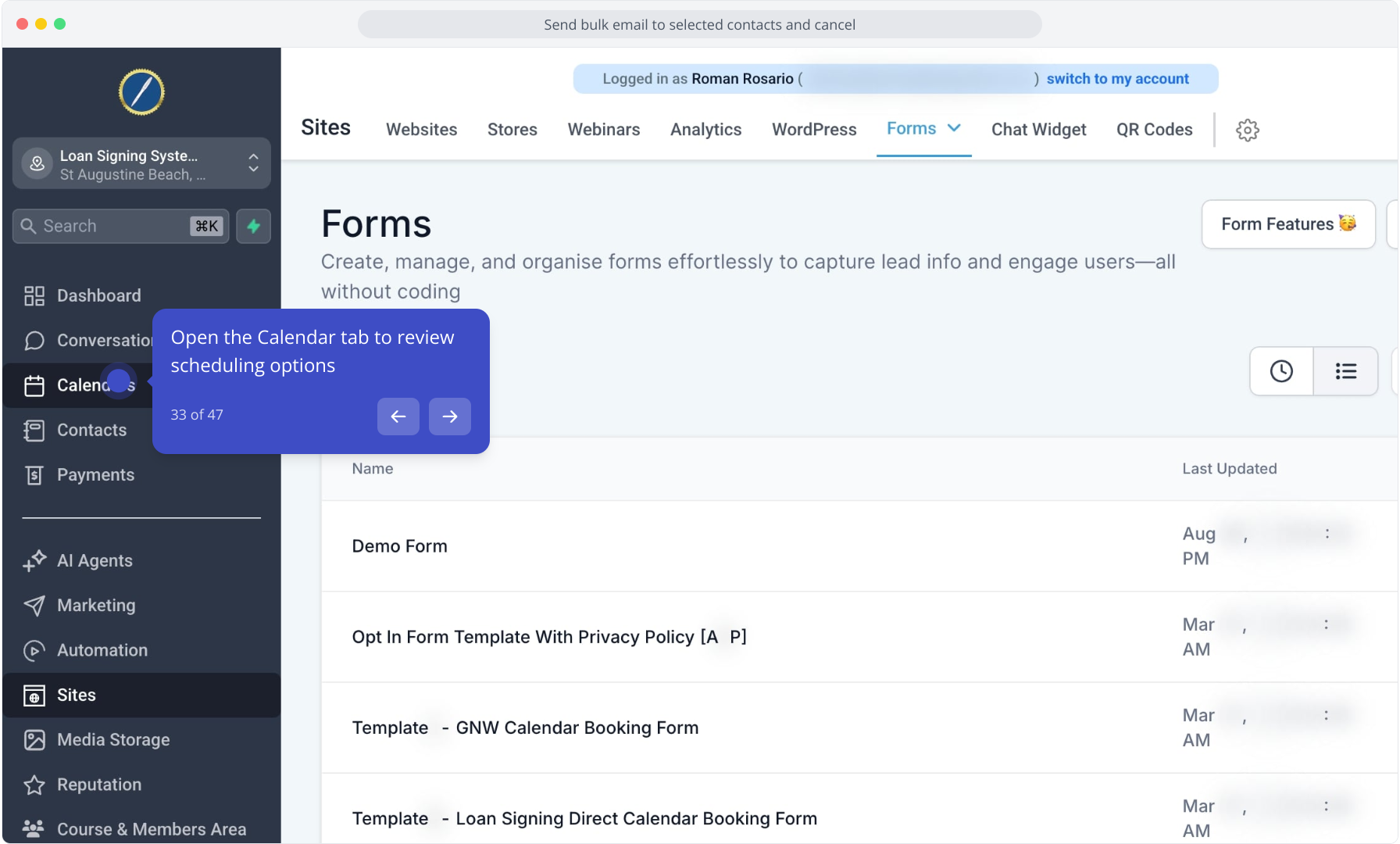1400x844 pixels.
Task: Select Sites in the sidebar
Action: click(141, 695)
